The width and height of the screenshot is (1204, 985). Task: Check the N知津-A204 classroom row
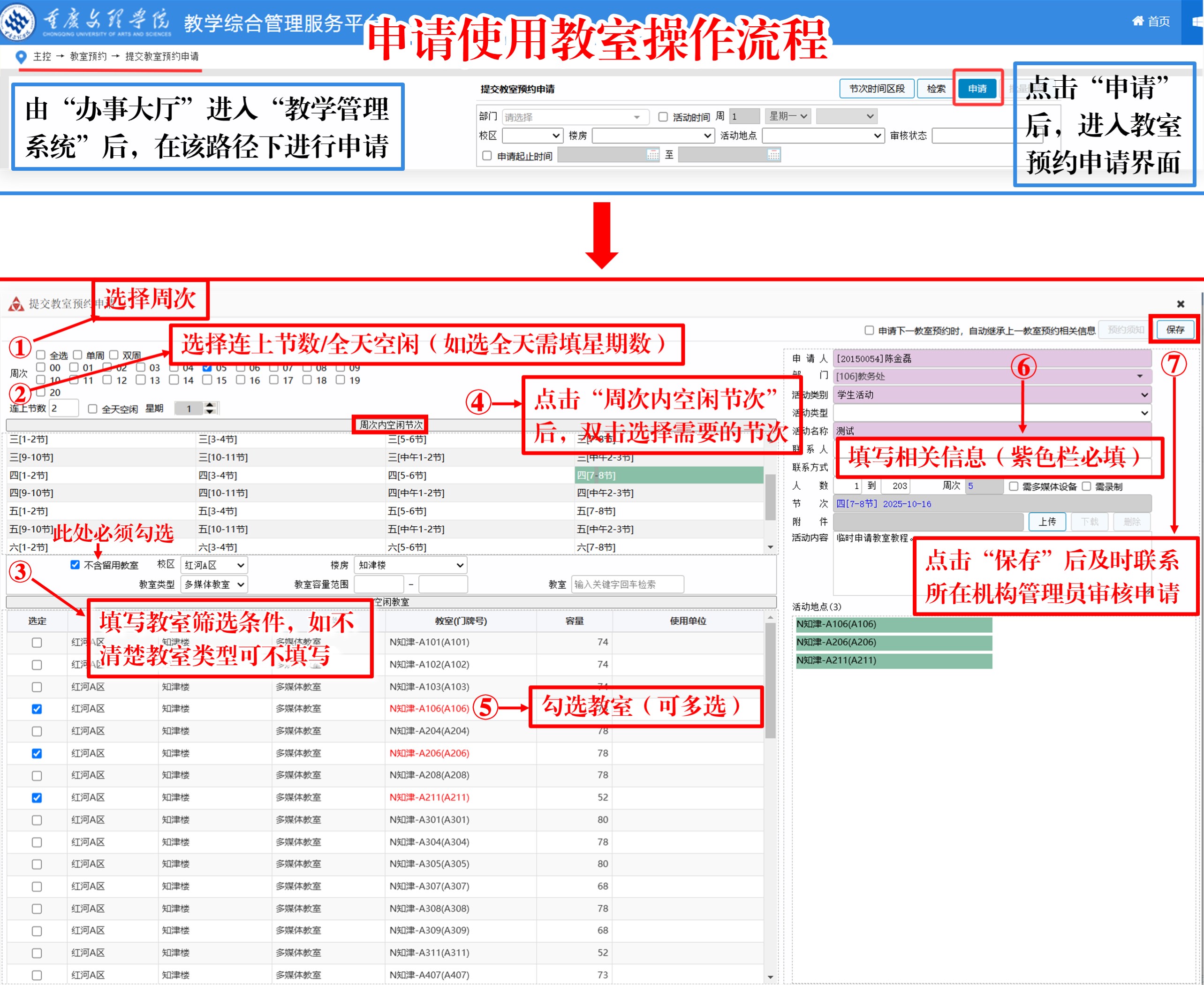(x=37, y=731)
